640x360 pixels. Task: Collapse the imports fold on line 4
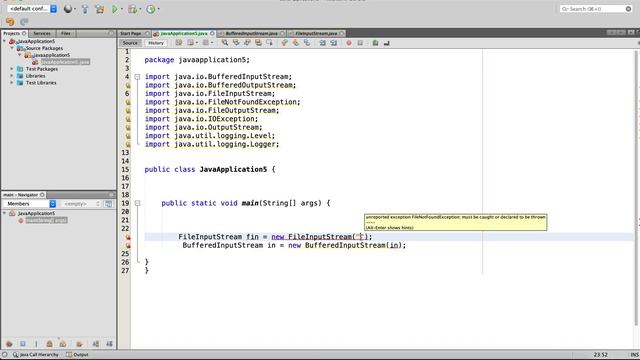(138, 77)
